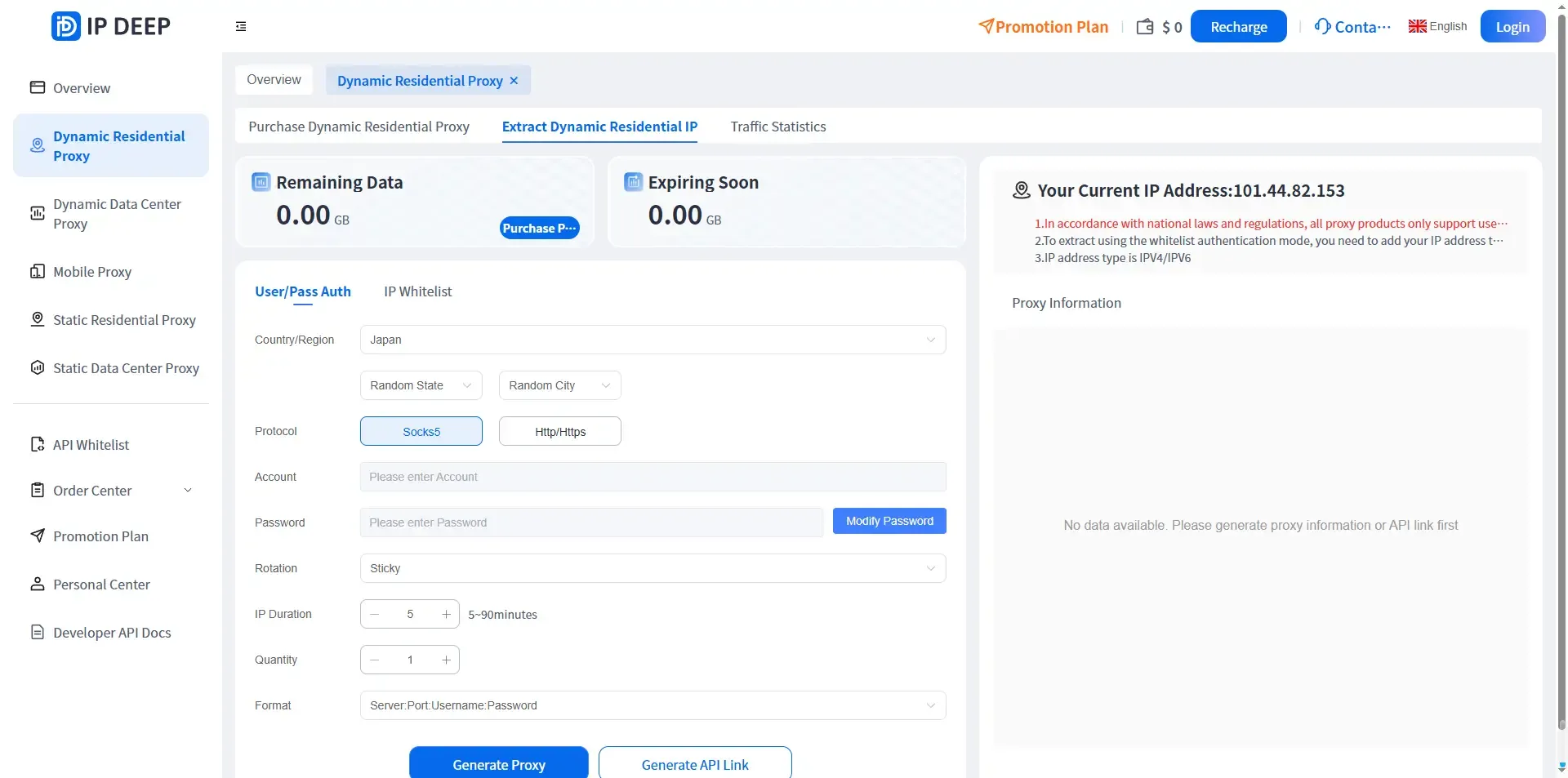Image resolution: width=1568 pixels, height=778 pixels.
Task: Click the headset Contact icon
Action: tap(1322, 26)
